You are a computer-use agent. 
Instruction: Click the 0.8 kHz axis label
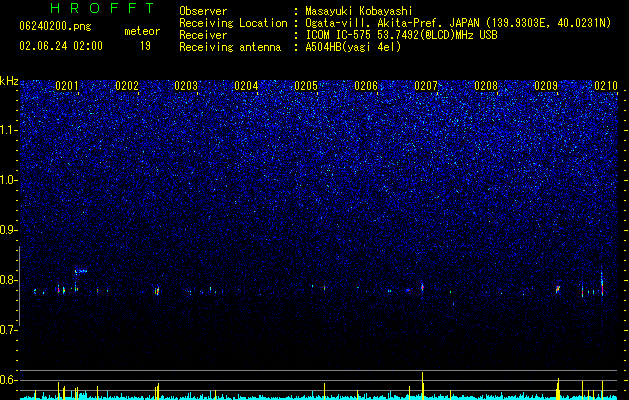9,280
